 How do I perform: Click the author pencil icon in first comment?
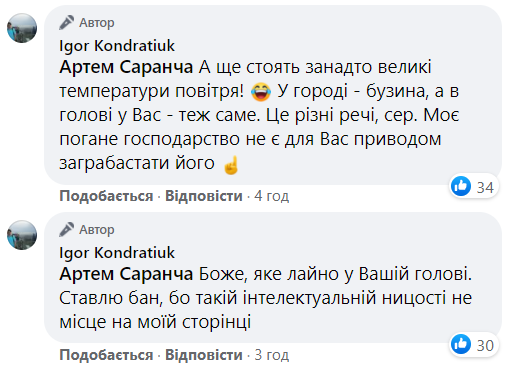[x=67, y=22]
